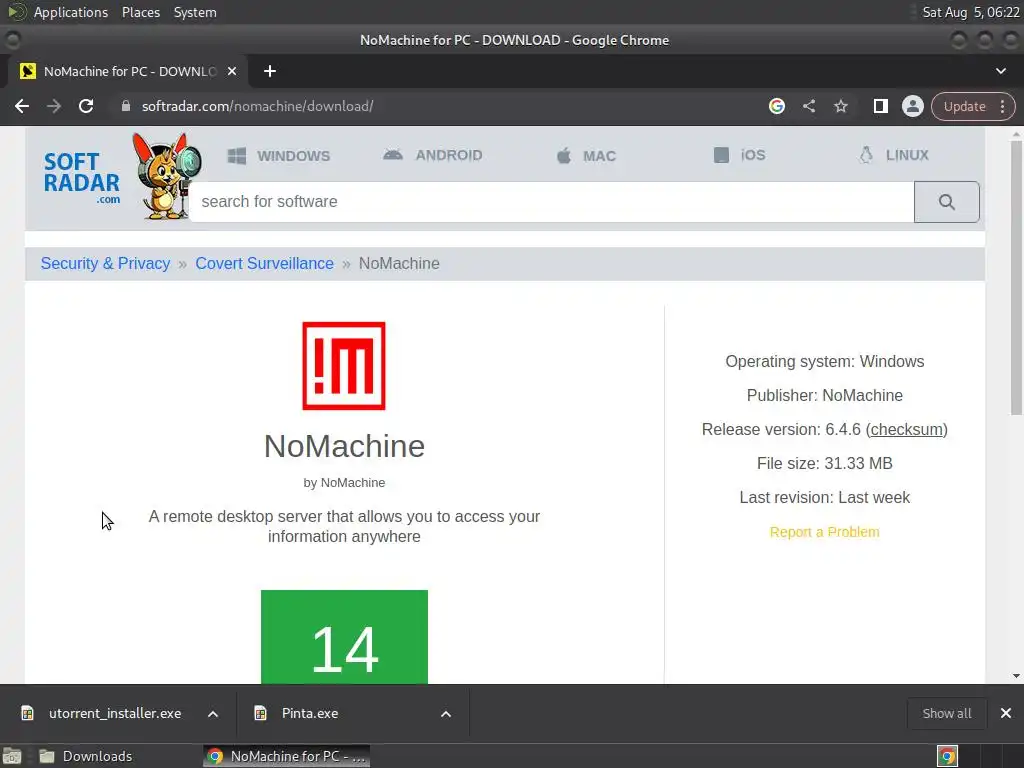1024x768 pixels.
Task: Click the magnifier search button
Action: click(946, 202)
